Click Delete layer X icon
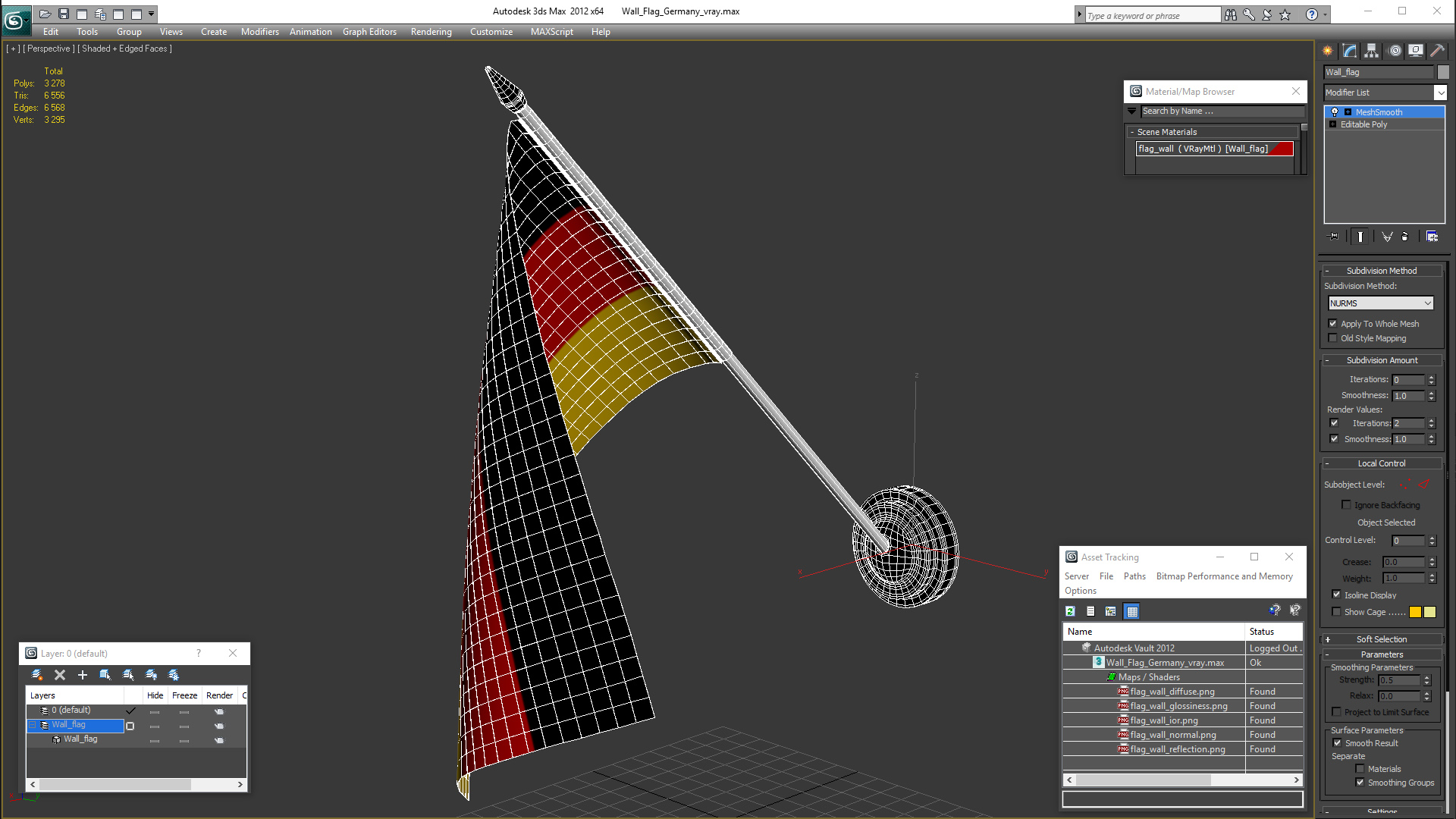The height and width of the screenshot is (819, 1456). (60, 675)
